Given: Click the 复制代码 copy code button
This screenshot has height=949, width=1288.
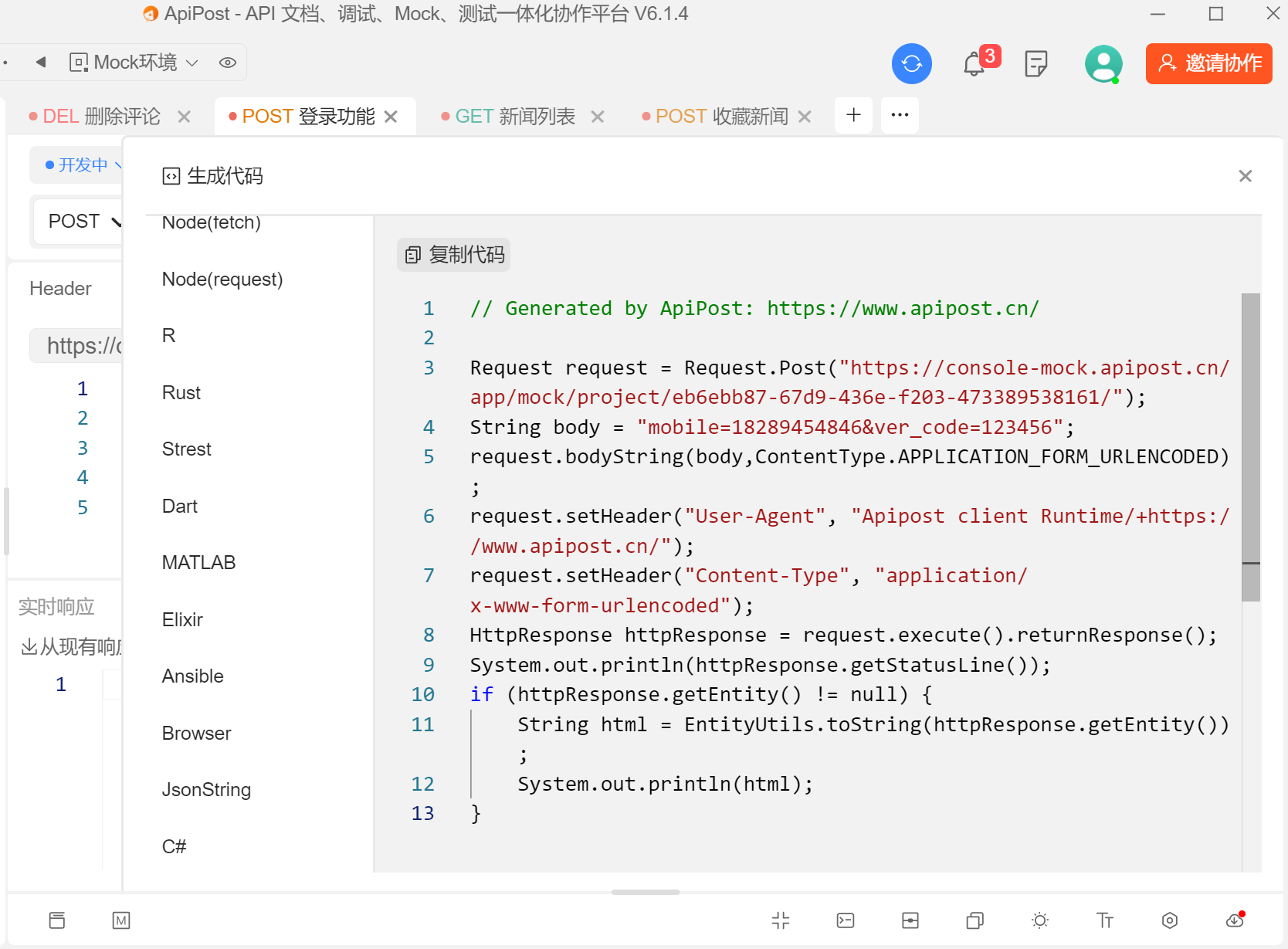Looking at the screenshot, I should [x=454, y=255].
